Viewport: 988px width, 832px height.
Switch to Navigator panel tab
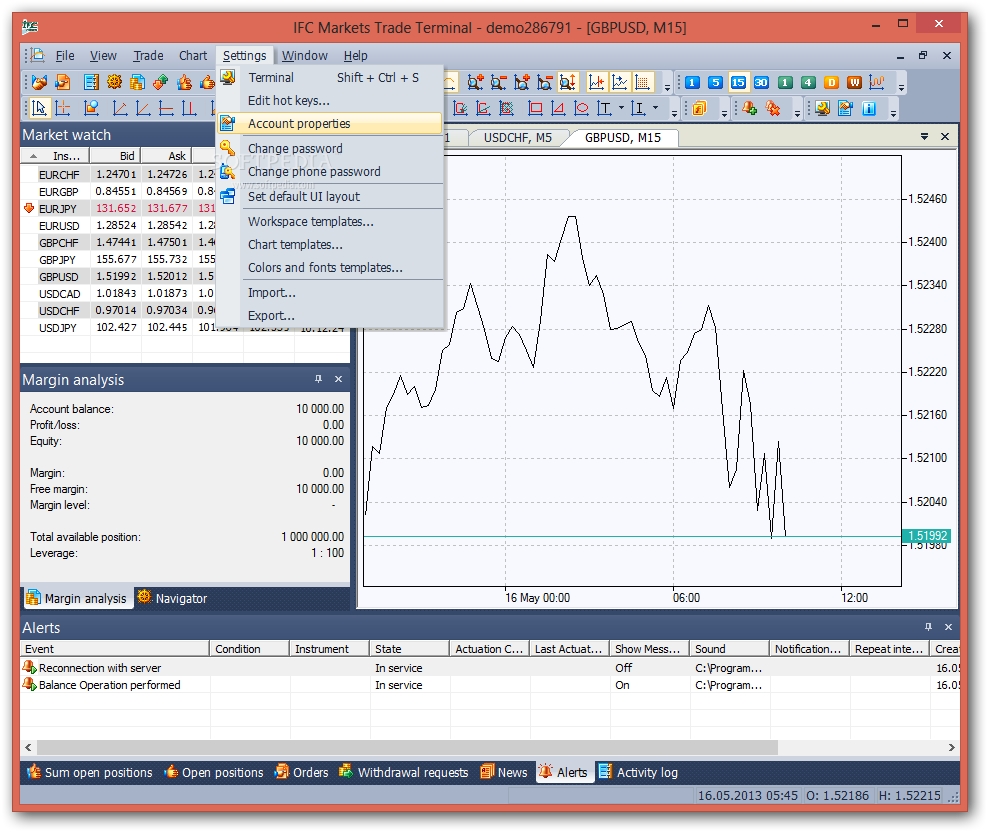172,598
